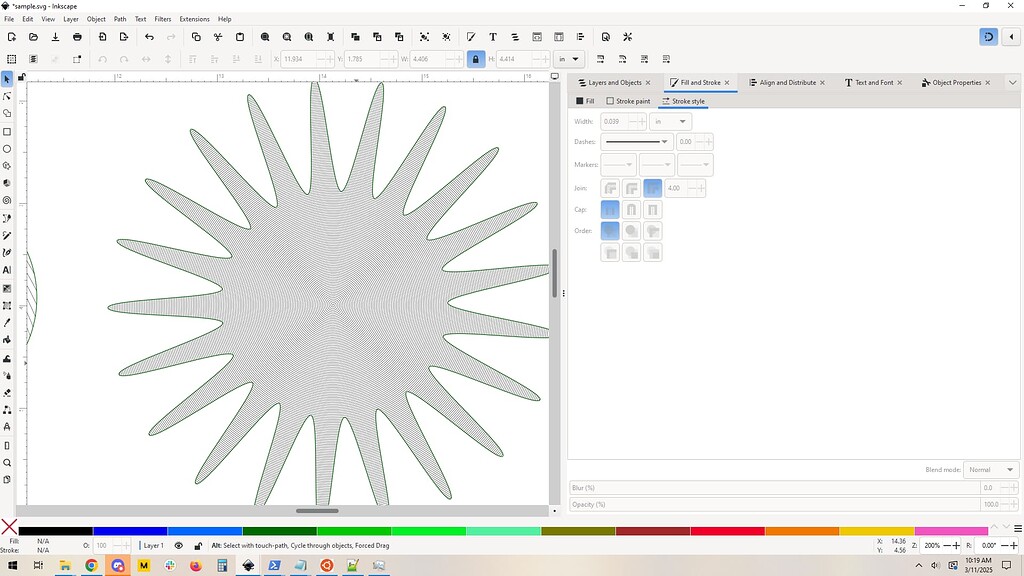Select the round join button

[x=631, y=188]
